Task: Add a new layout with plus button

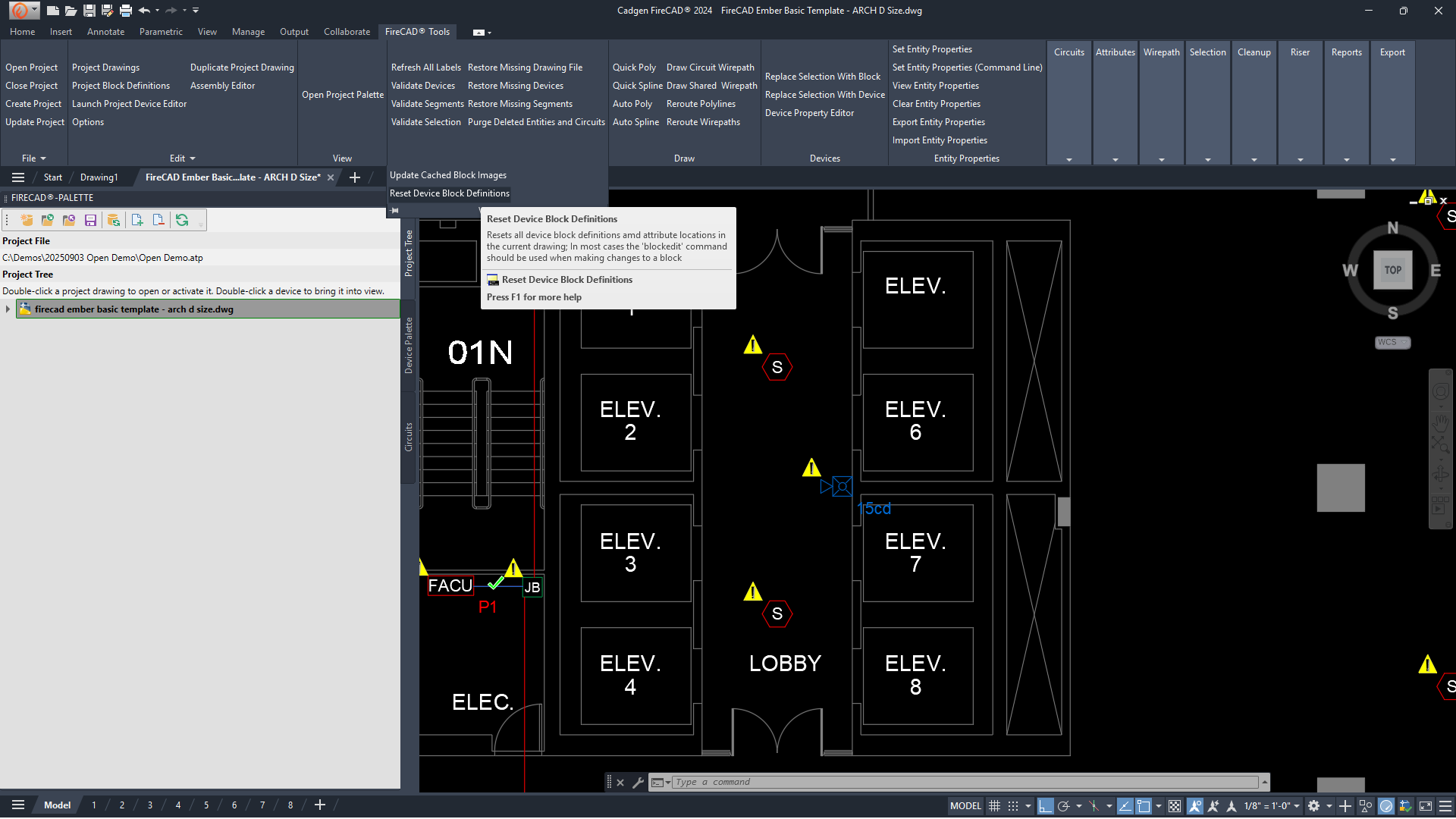Action: coord(320,805)
